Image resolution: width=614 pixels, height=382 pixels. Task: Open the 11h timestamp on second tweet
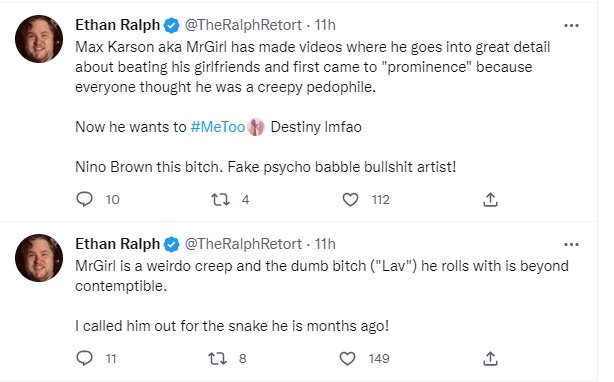325,244
